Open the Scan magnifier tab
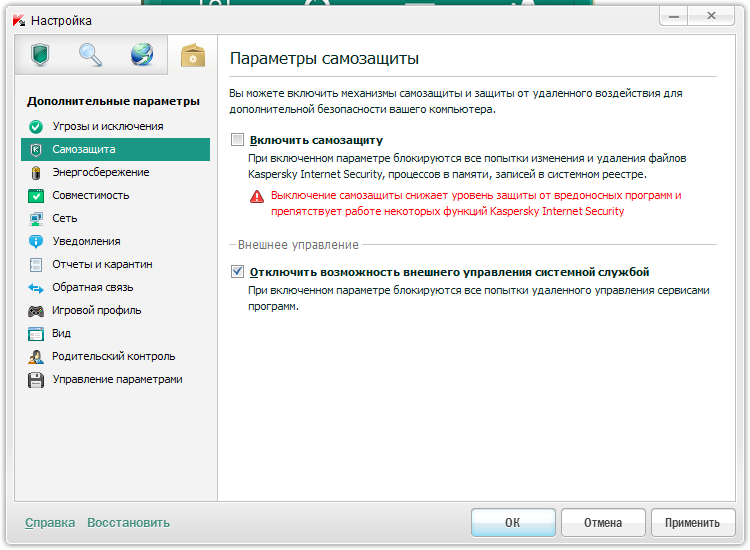The width and height of the screenshot is (750, 550). tap(90, 55)
